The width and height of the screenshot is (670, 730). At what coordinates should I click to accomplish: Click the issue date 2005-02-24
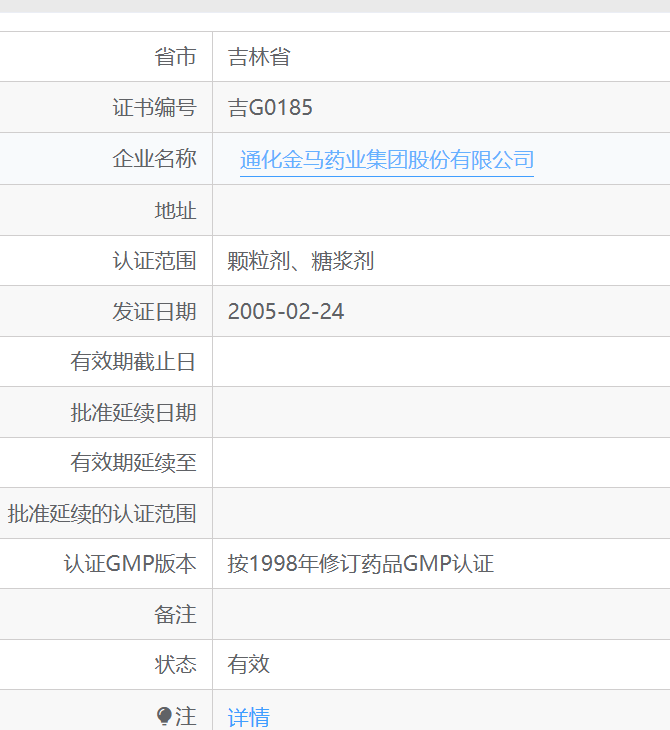click(x=286, y=312)
